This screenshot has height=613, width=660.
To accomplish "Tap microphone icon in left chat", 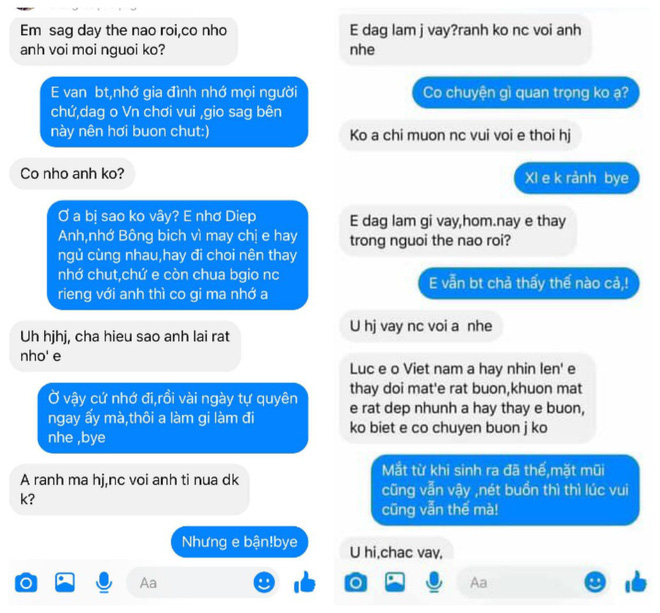I will pyautogui.click(x=104, y=583).
